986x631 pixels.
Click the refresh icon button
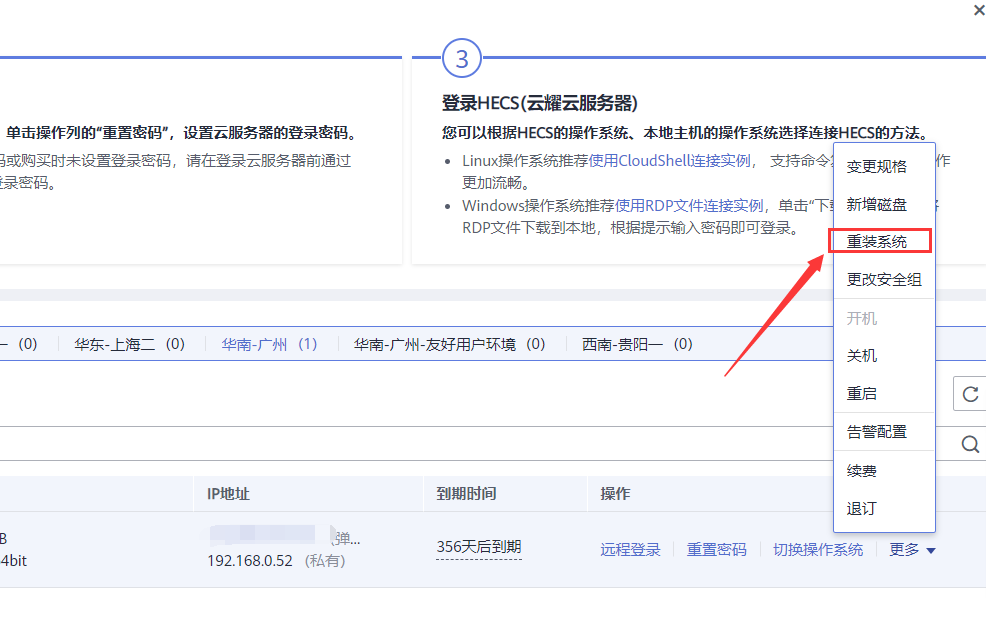click(x=970, y=394)
